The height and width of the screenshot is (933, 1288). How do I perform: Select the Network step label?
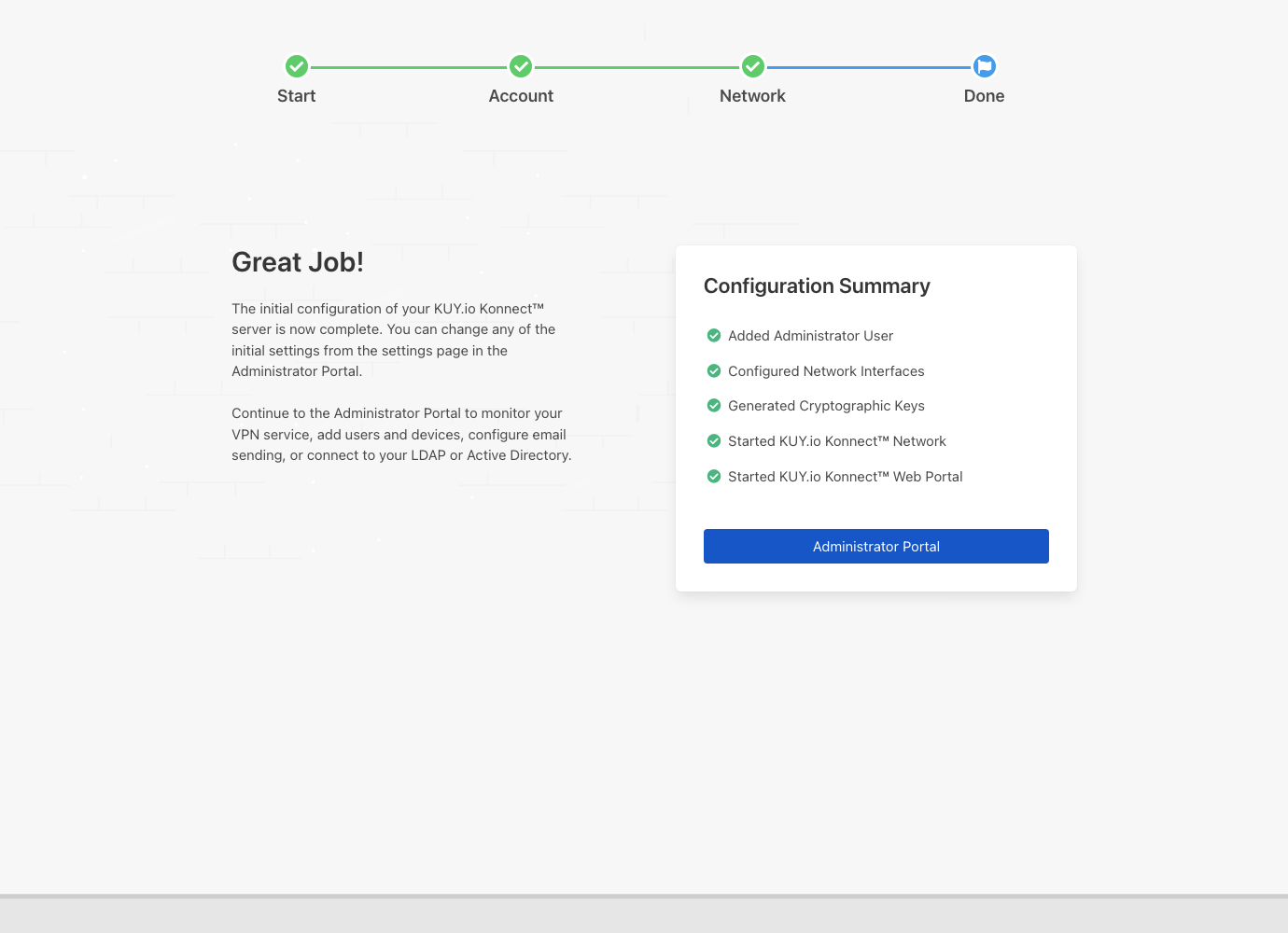[x=752, y=96]
